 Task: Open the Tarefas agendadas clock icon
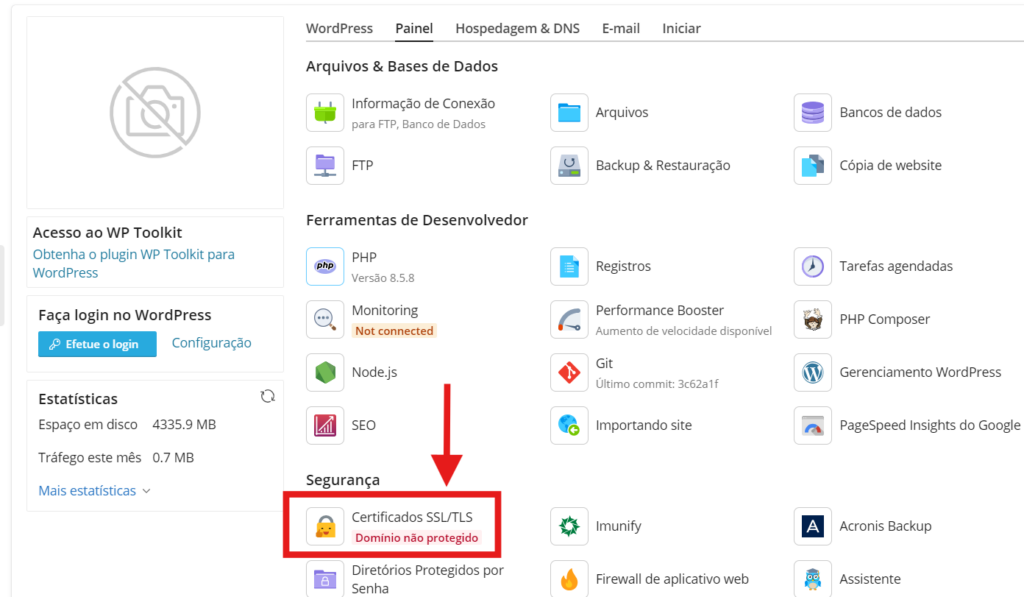(x=812, y=266)
